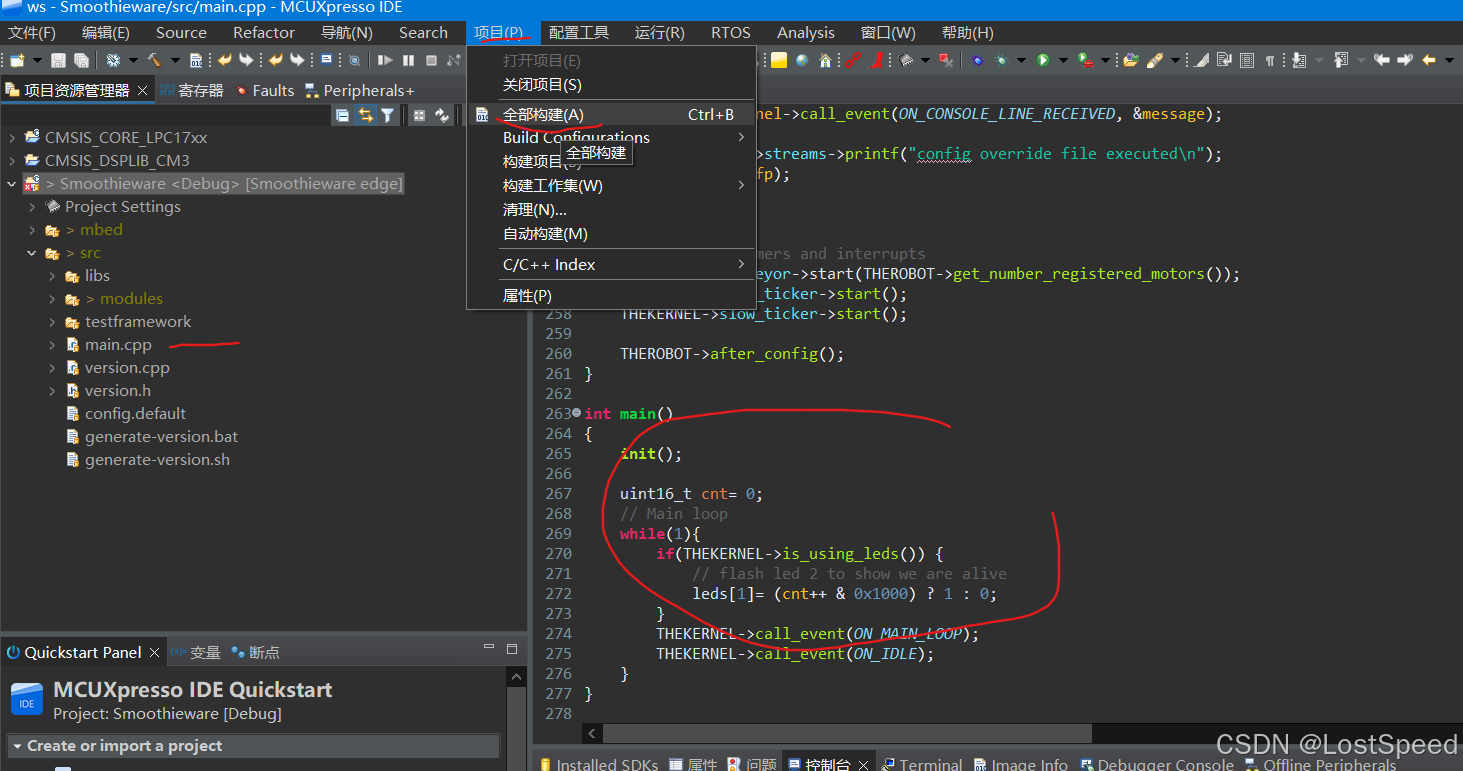Click the chip toolbar icon
The image size is (1463, 771).
tap(907, 61)
